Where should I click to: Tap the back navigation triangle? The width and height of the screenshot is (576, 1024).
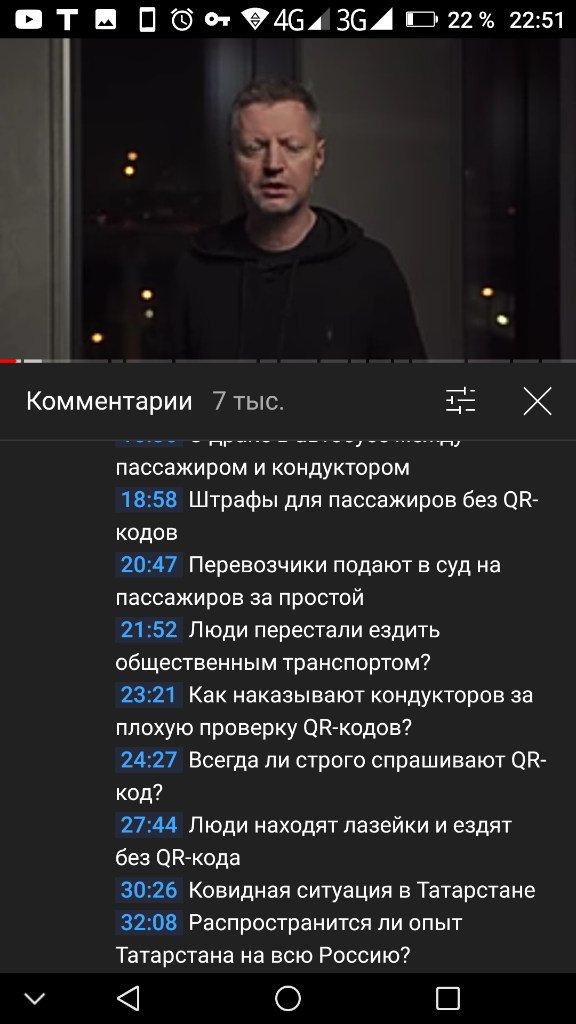click(x=128, y=998)
